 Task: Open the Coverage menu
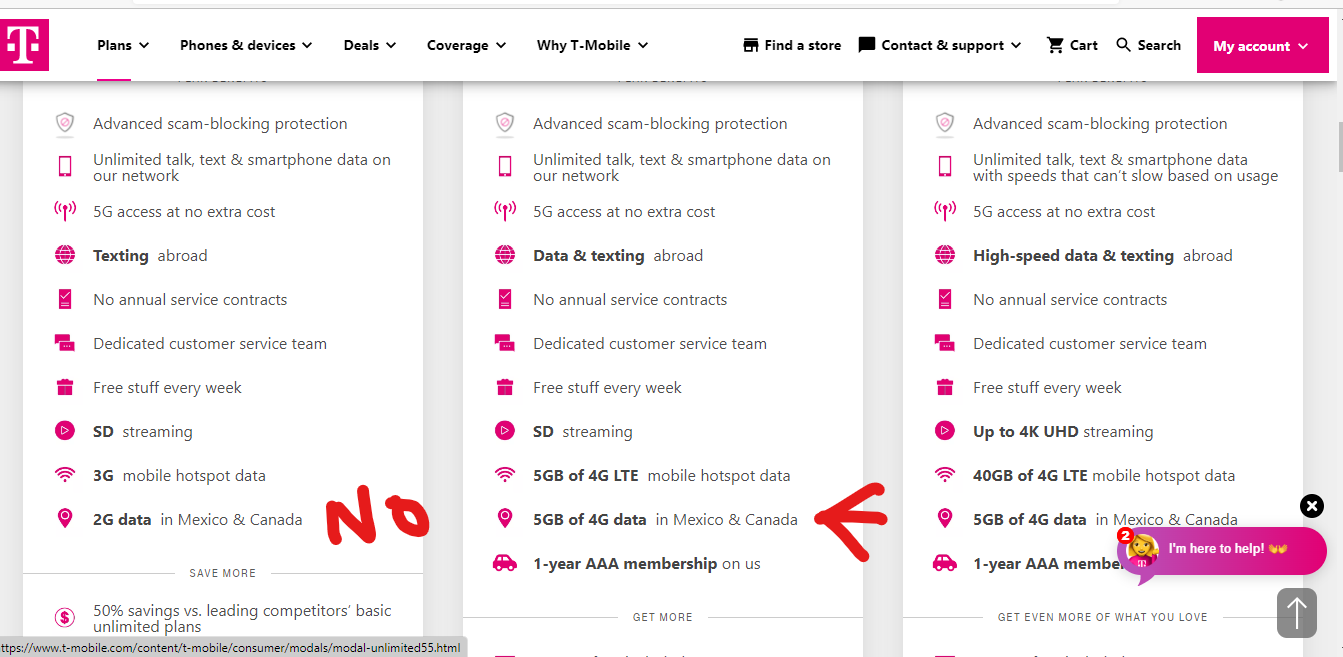(466, 45)
